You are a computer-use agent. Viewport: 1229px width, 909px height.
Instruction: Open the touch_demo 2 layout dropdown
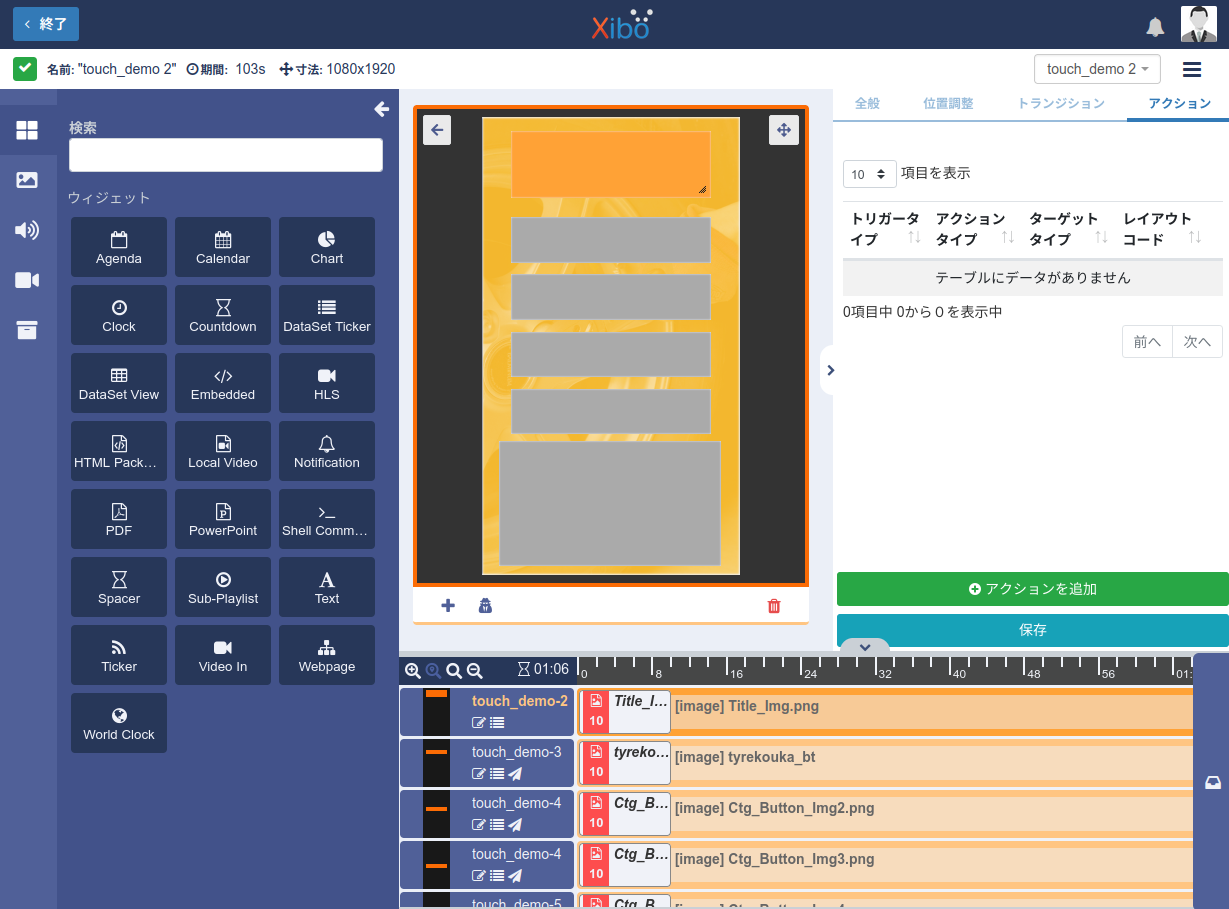pos(1097,69)
